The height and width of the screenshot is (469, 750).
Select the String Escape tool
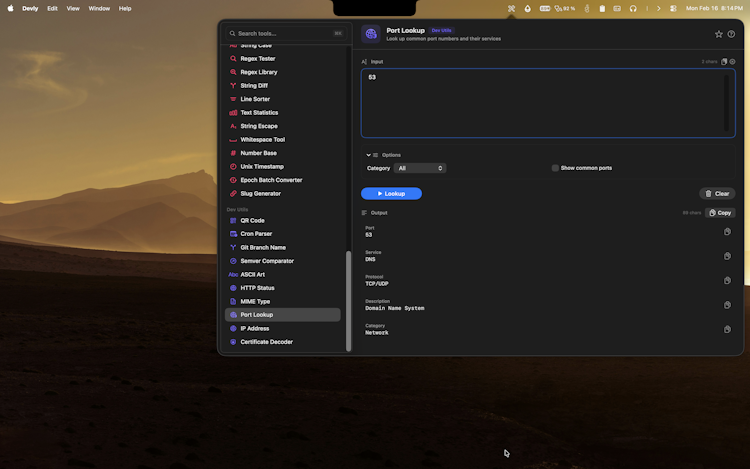tap(282, 126)
